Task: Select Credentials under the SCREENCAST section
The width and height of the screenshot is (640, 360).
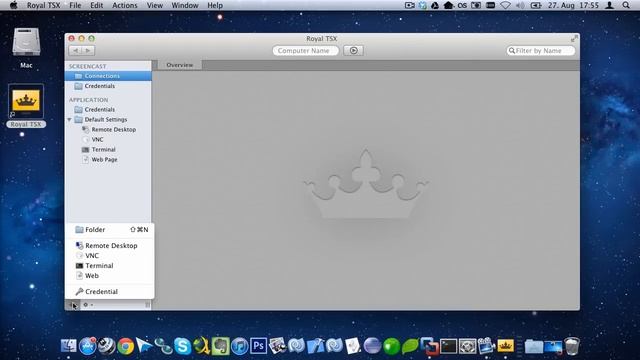Action: [108, 86]
